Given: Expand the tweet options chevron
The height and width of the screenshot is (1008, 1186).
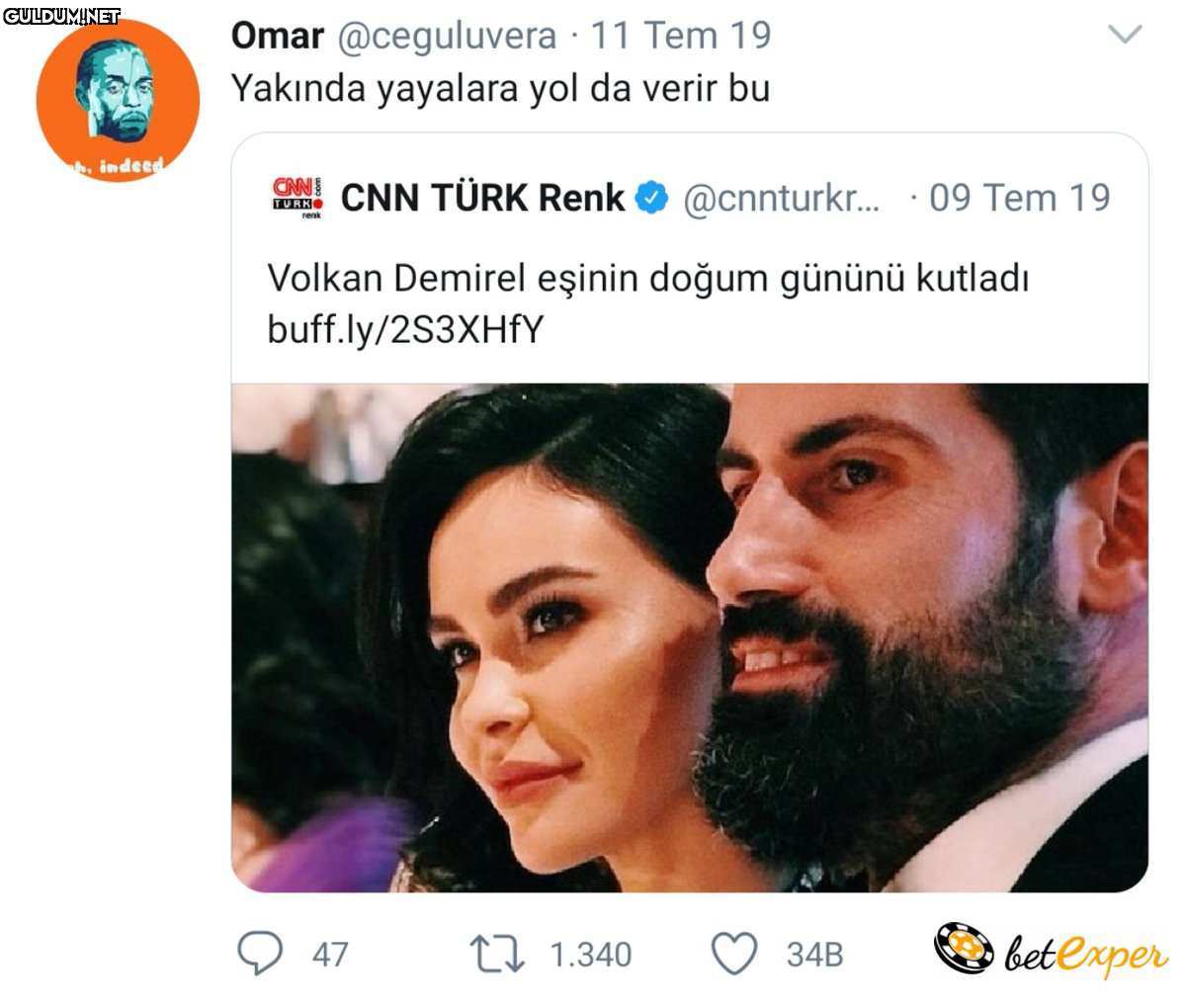Looking at the screenshot, I should pyautogui.click(x=1125, y=37).
